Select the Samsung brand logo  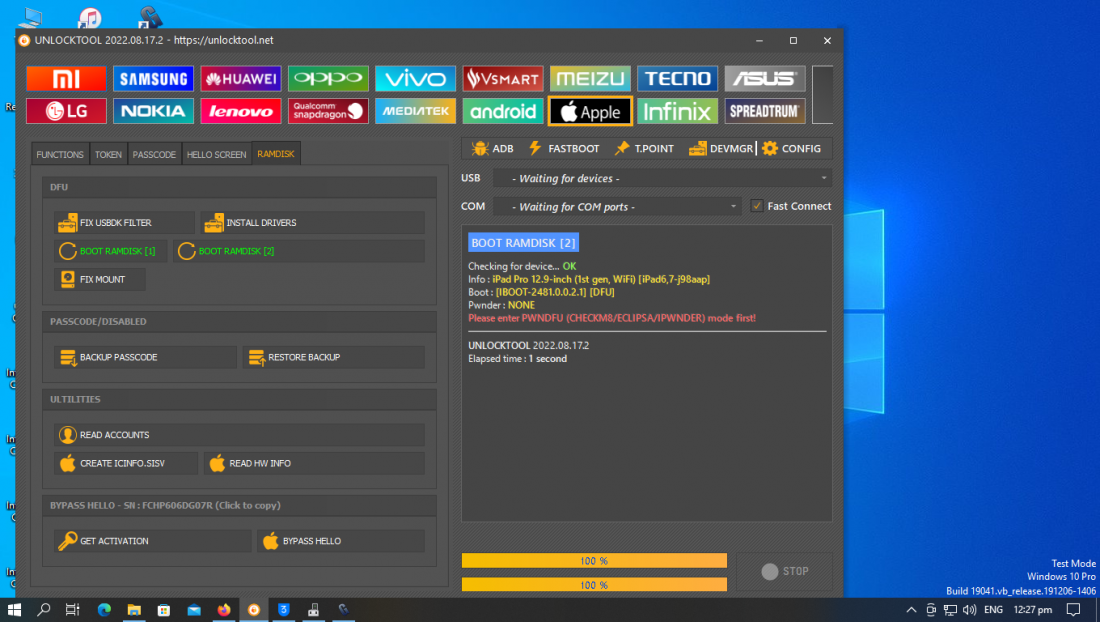153,79
